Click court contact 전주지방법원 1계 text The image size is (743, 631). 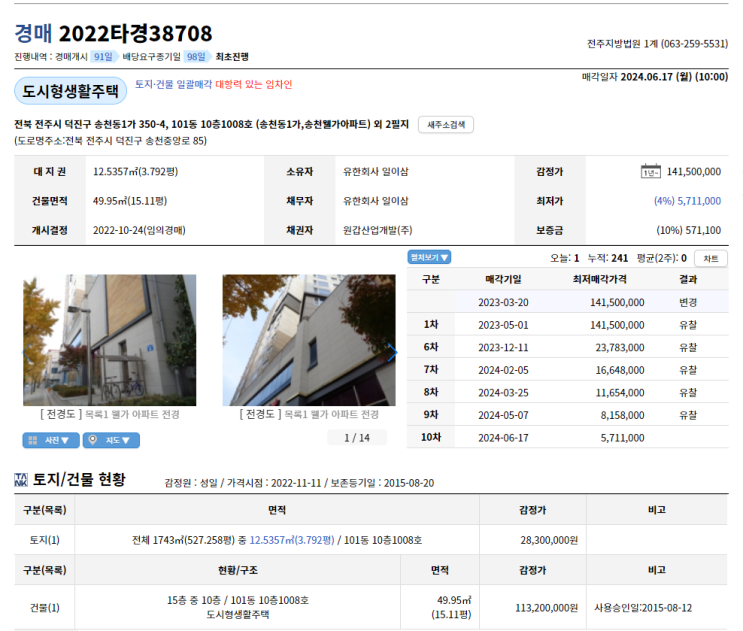click(657, 44)
